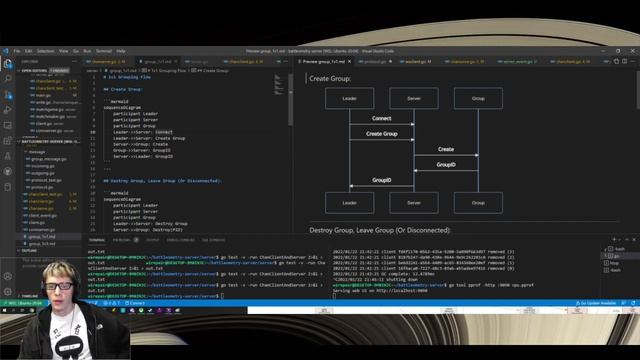Click Go Update Available in status bar
Viewport: 640px width, 360px height.
coord(596,303)
